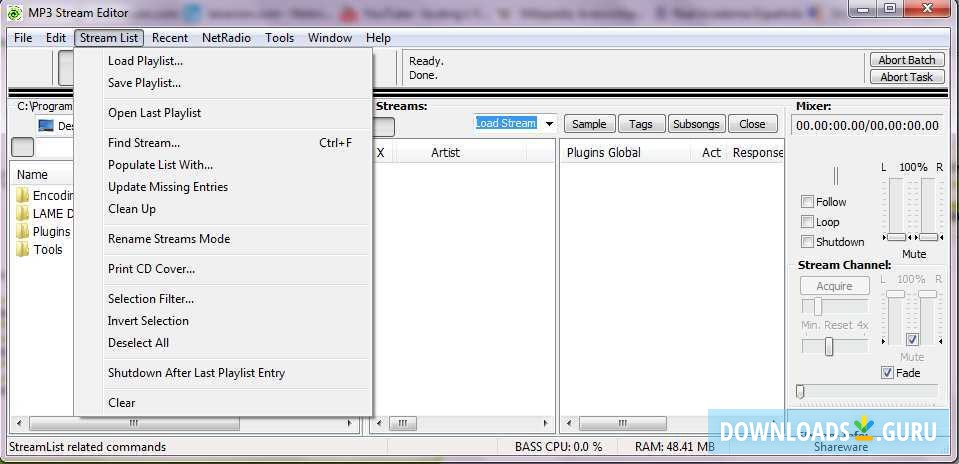Open the Help menu
Viewport: 959px width, 464px height.
click(x=378, y=38)
